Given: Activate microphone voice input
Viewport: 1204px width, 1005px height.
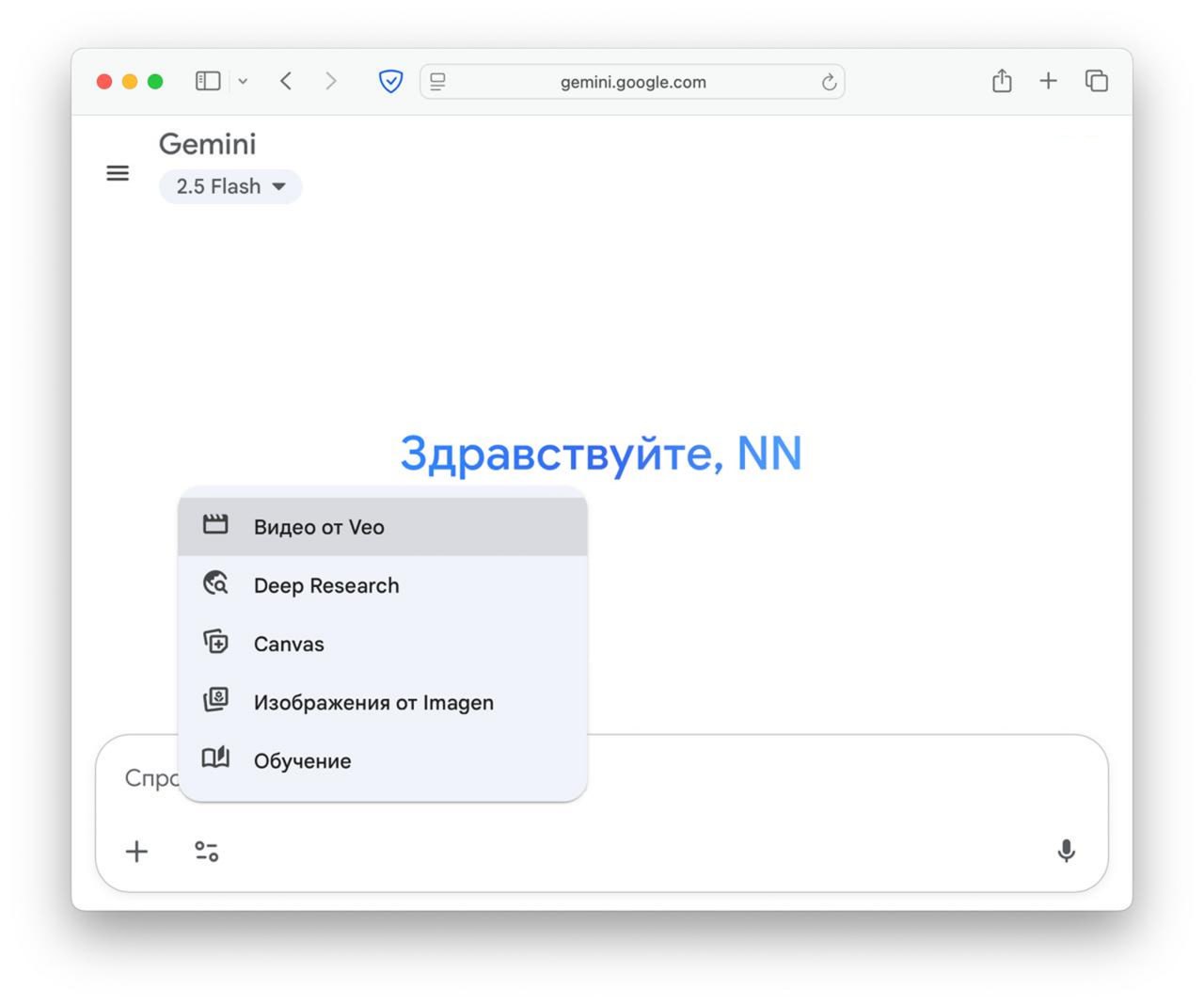Looking at the screenshot, I should [1066, 851].
